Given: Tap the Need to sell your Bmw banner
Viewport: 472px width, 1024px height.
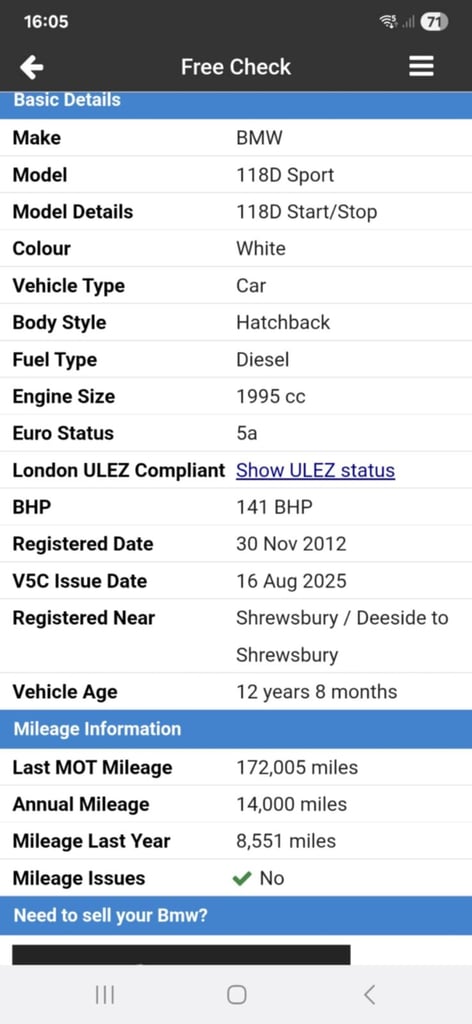Looking at the screenshot, I should (x=236, y=916).
